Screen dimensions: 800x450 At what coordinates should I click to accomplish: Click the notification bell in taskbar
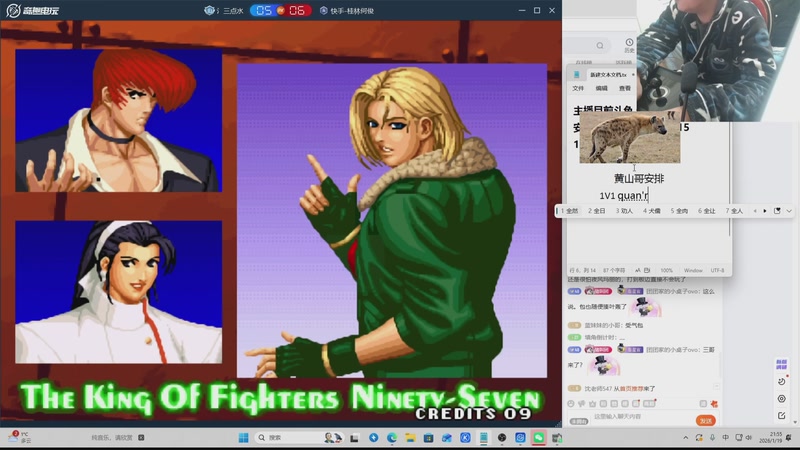[789, 438]
